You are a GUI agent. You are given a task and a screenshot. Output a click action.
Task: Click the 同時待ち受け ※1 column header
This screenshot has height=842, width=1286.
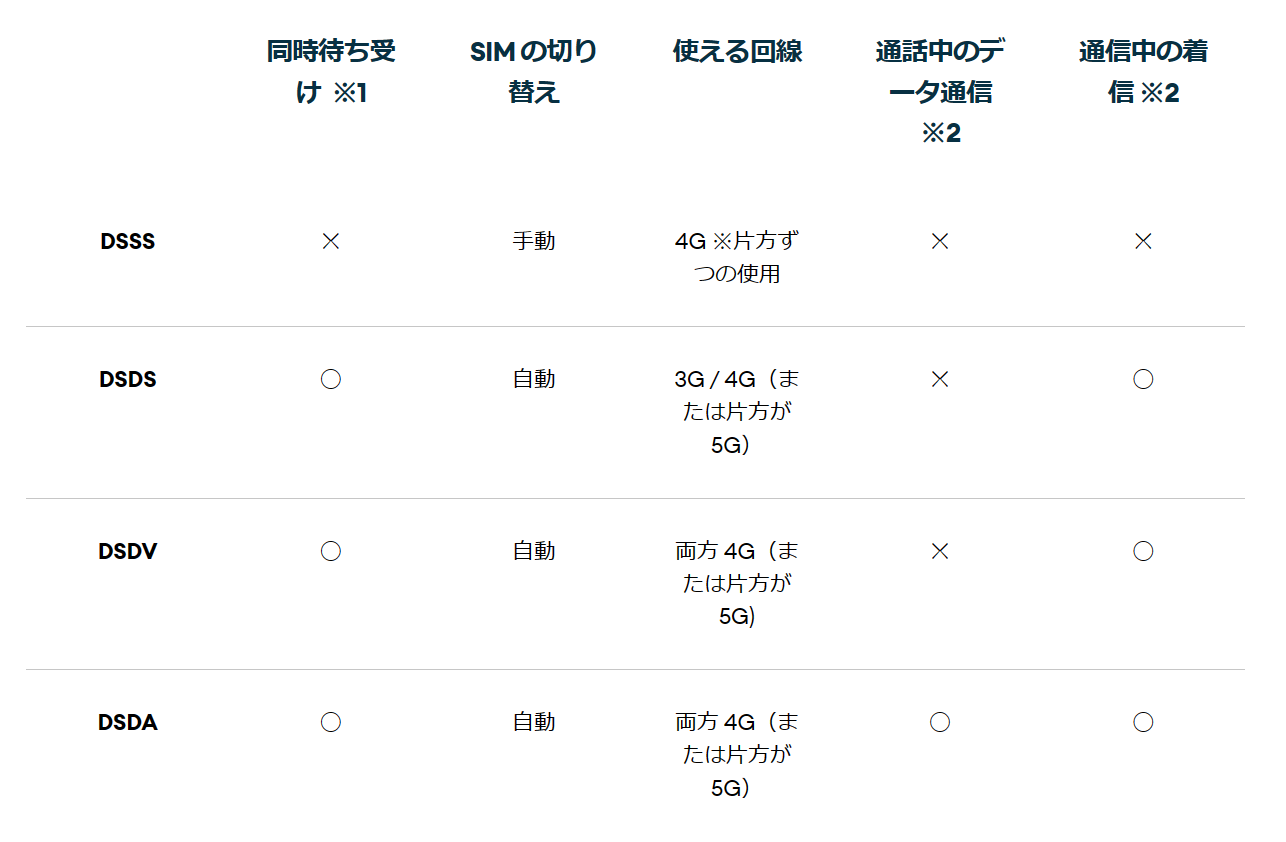point(331,72)
